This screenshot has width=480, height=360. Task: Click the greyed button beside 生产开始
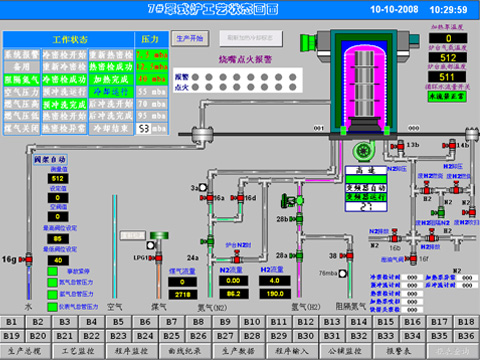pyautogui.click(x=251, y=38)
